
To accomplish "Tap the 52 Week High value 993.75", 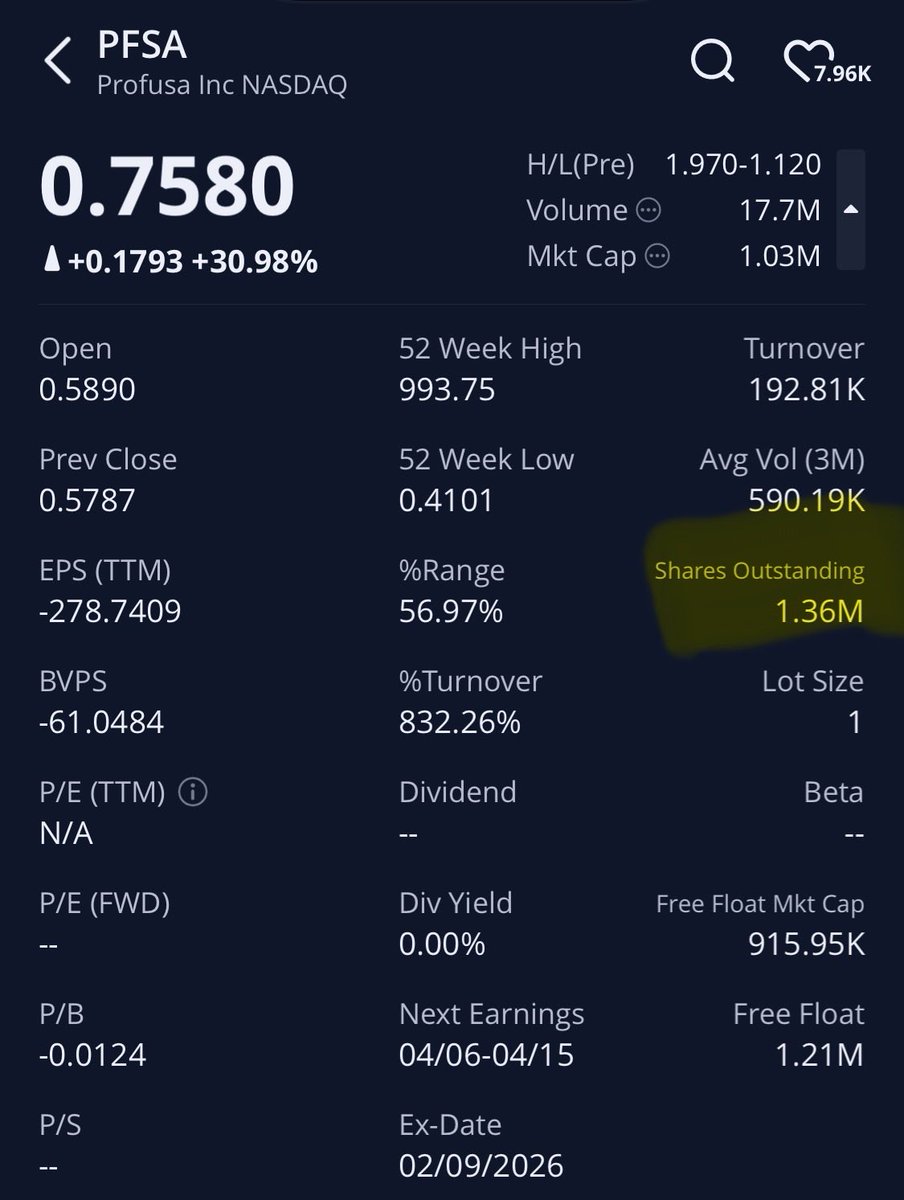I will 447,389.
